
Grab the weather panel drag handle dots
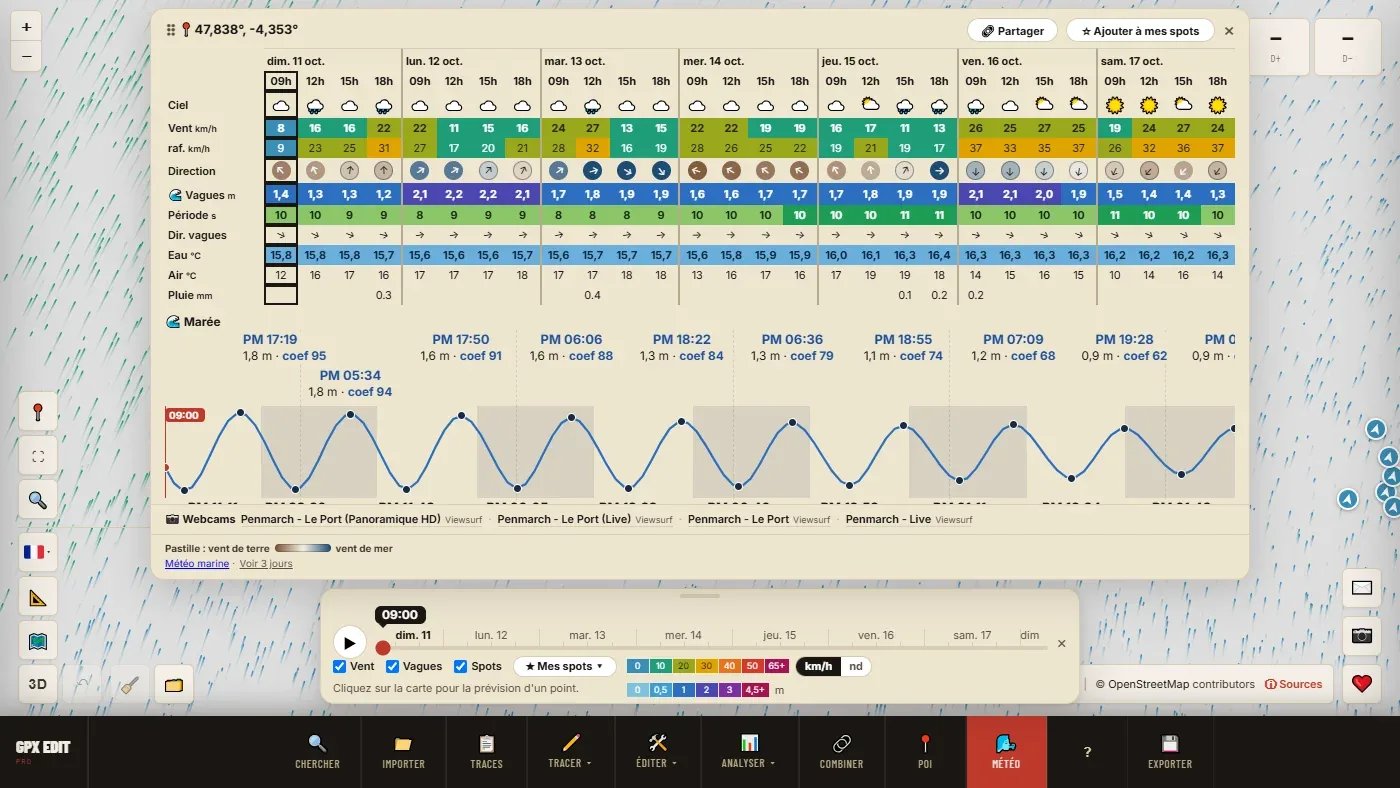click(171, 30)
